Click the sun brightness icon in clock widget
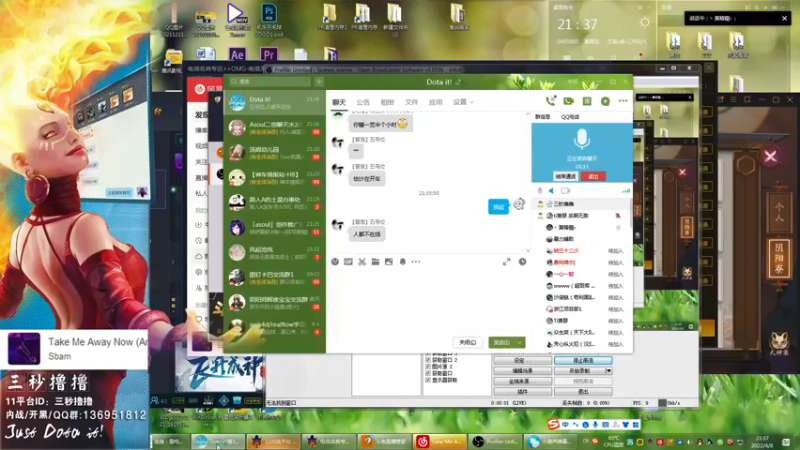This screenshot has height=450, width=800. [644, 22]
